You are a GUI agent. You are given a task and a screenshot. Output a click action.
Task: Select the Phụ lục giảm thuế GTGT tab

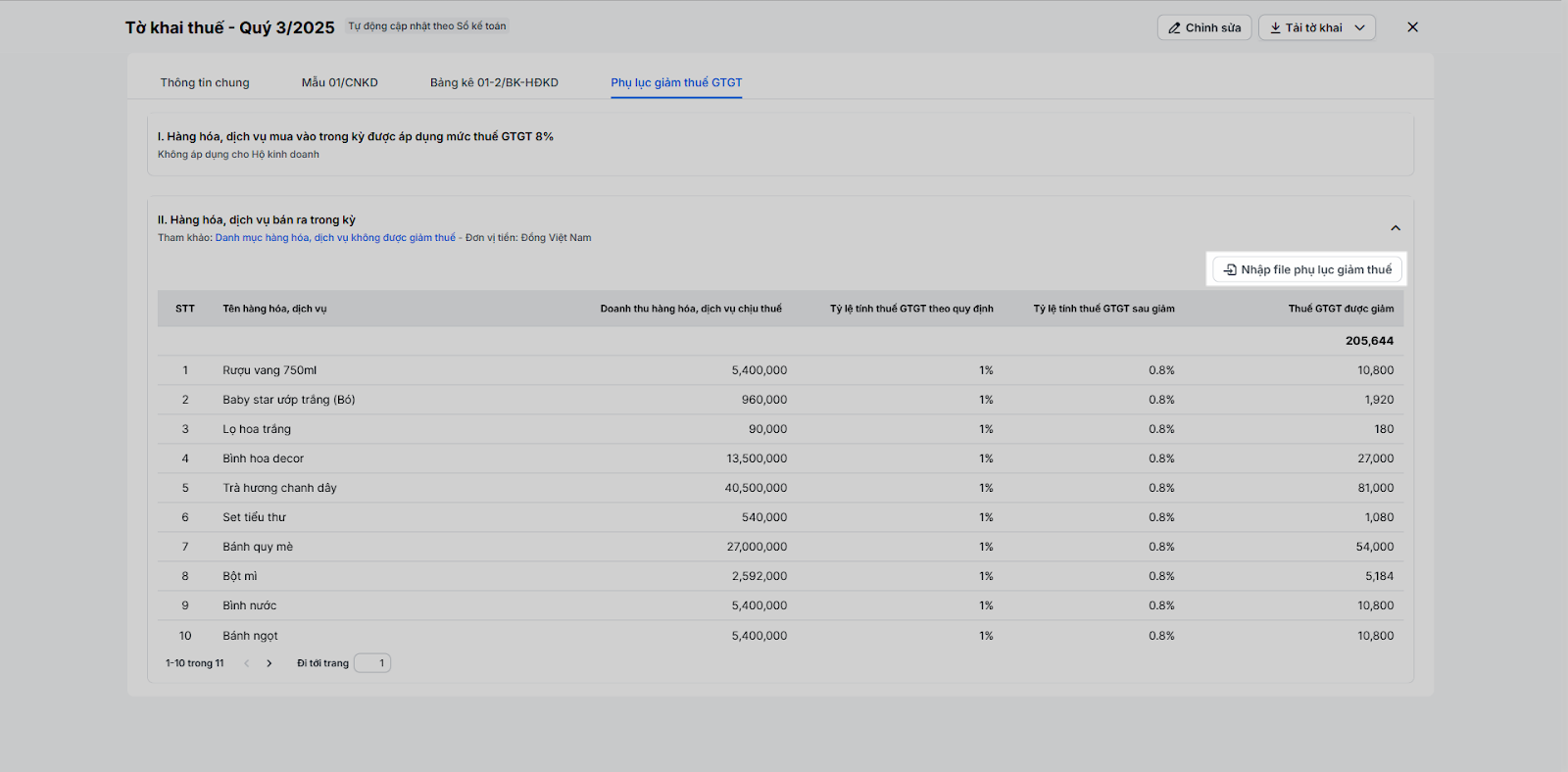tap(676, 82)
